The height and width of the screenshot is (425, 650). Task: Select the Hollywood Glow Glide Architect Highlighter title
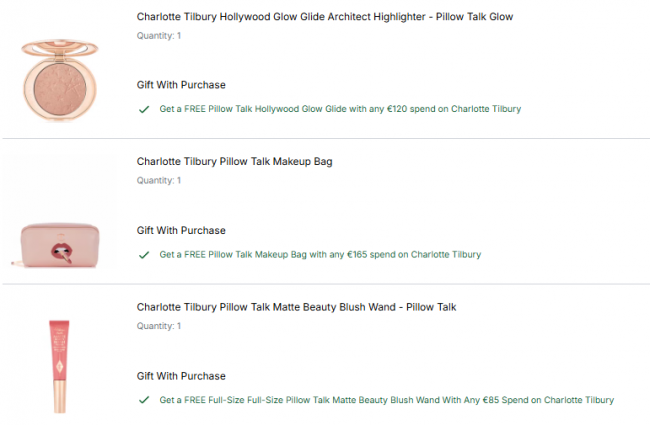coord(325,17)
